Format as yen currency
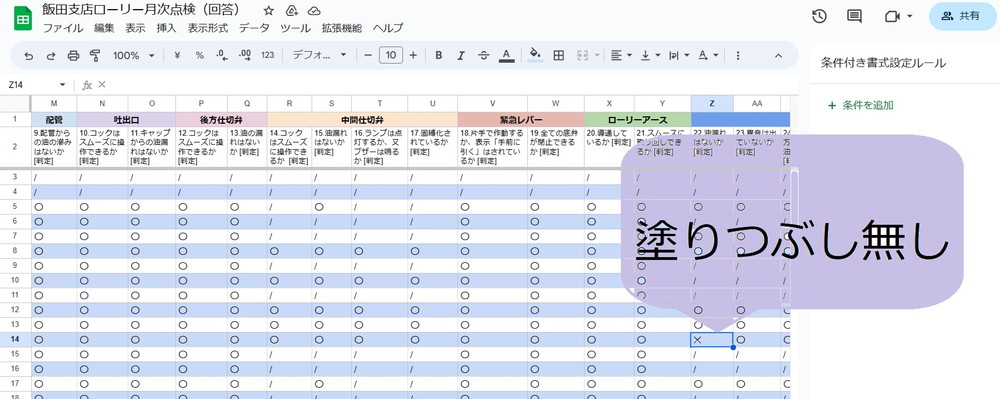This screenshot has width=1000, height=399. pyautogui.click(x=177, y=55)
